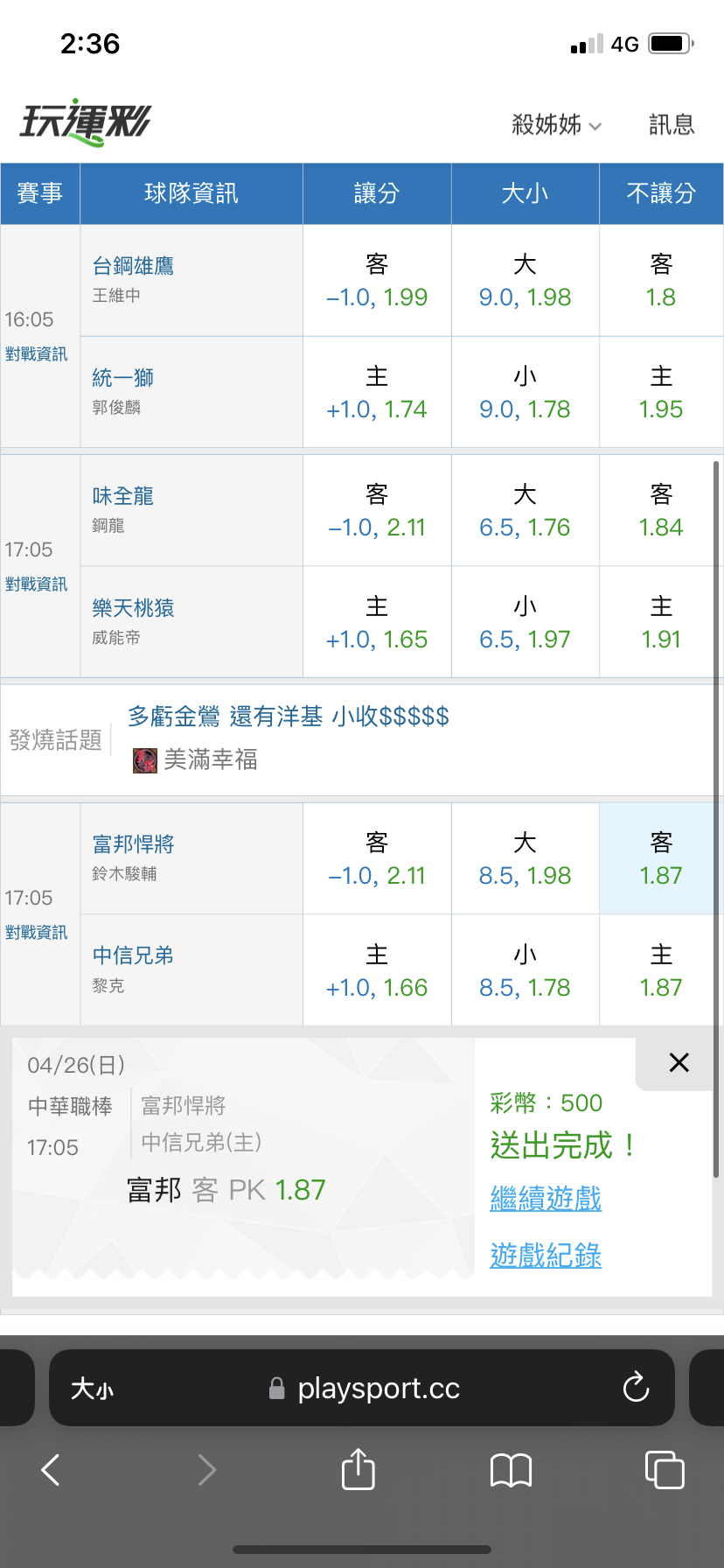724x1568 pixels.
Task: Open the Safari tabs overview icon
Action: point(664,1469)
